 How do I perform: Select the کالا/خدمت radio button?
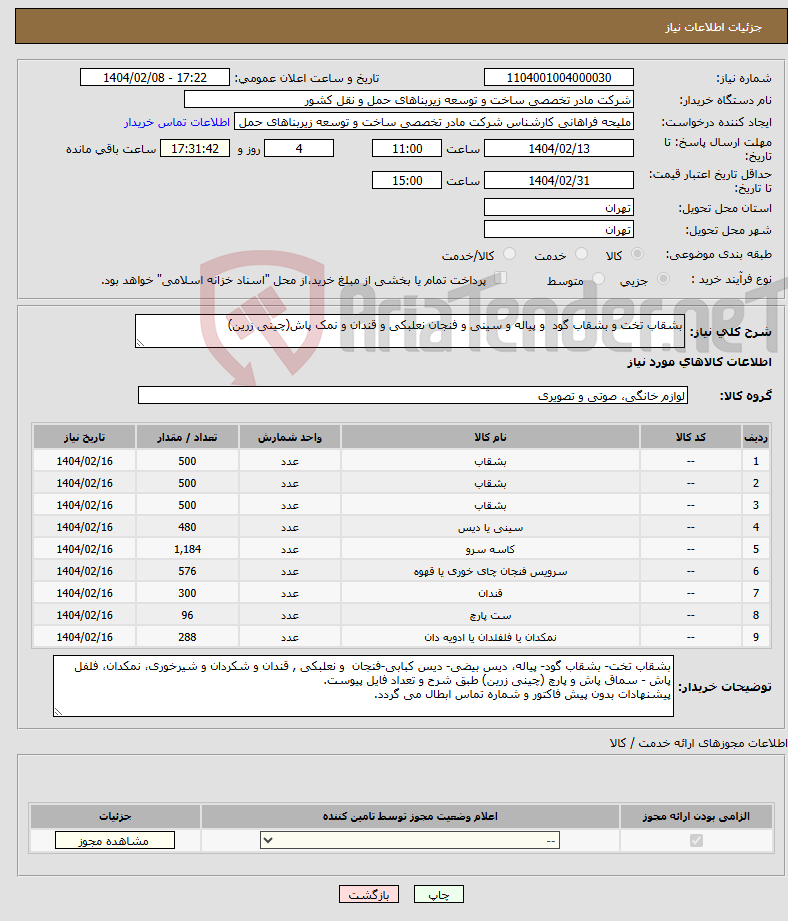[x=509, y=254]
